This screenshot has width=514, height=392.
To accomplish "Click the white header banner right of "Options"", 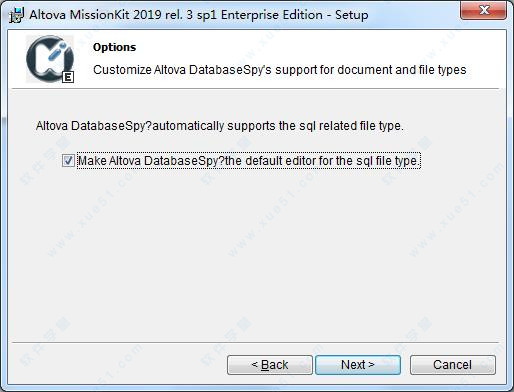I will (317, 47).
